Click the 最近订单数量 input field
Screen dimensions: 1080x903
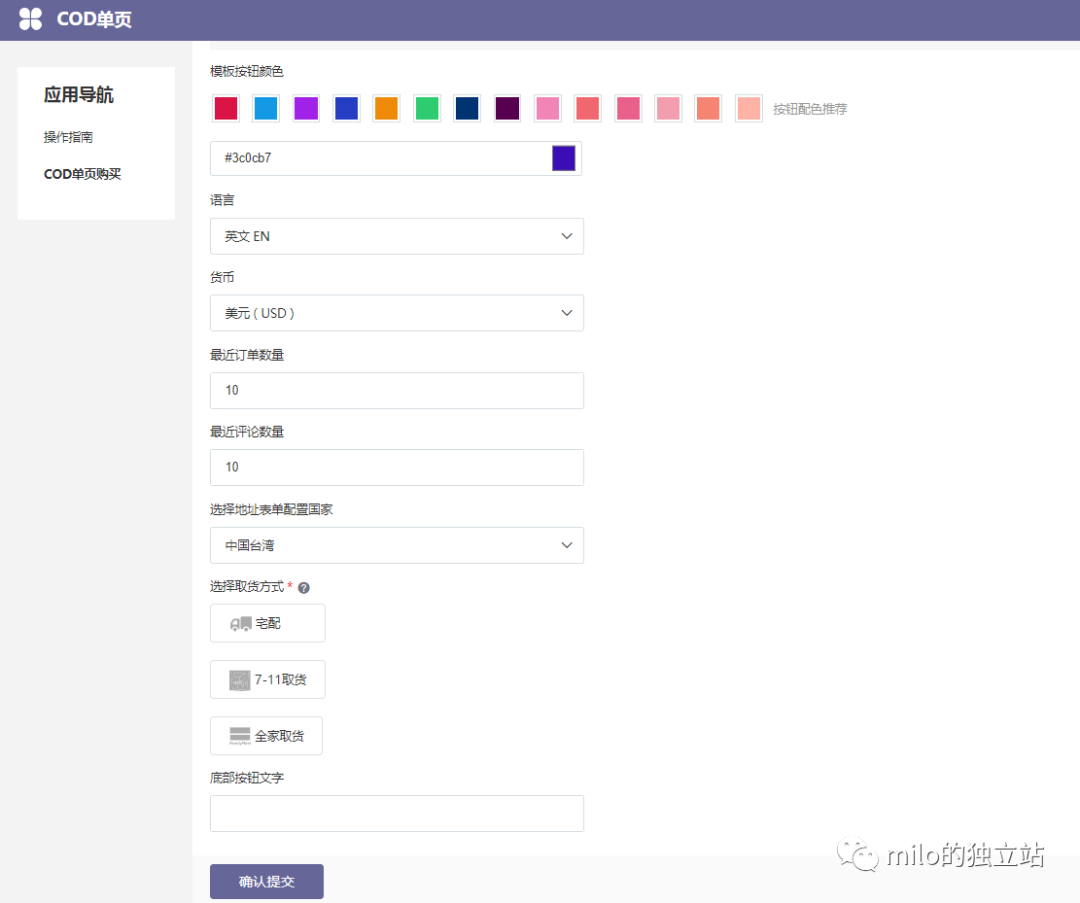tap(396, 390)
